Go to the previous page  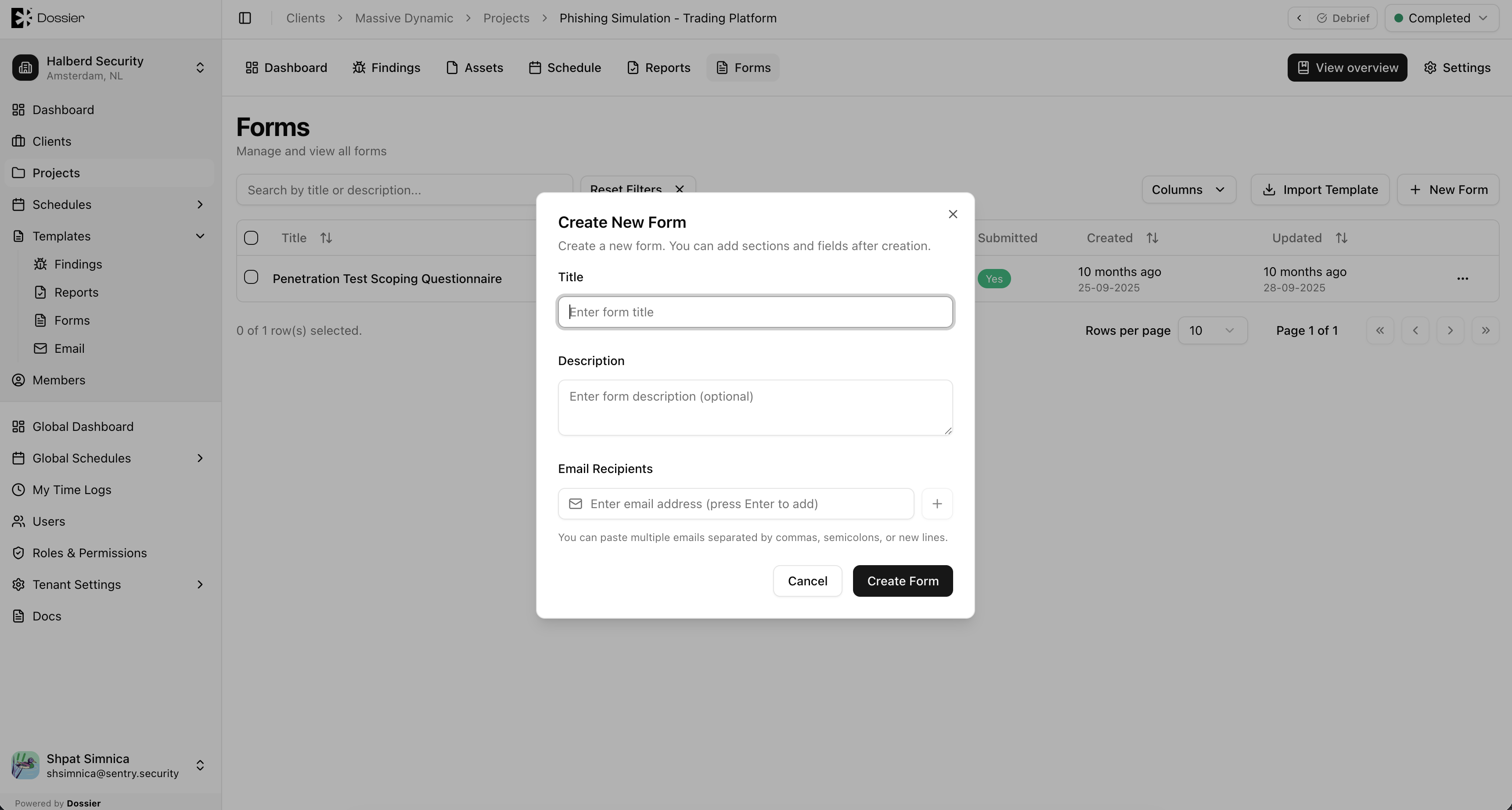(1415, 330)
